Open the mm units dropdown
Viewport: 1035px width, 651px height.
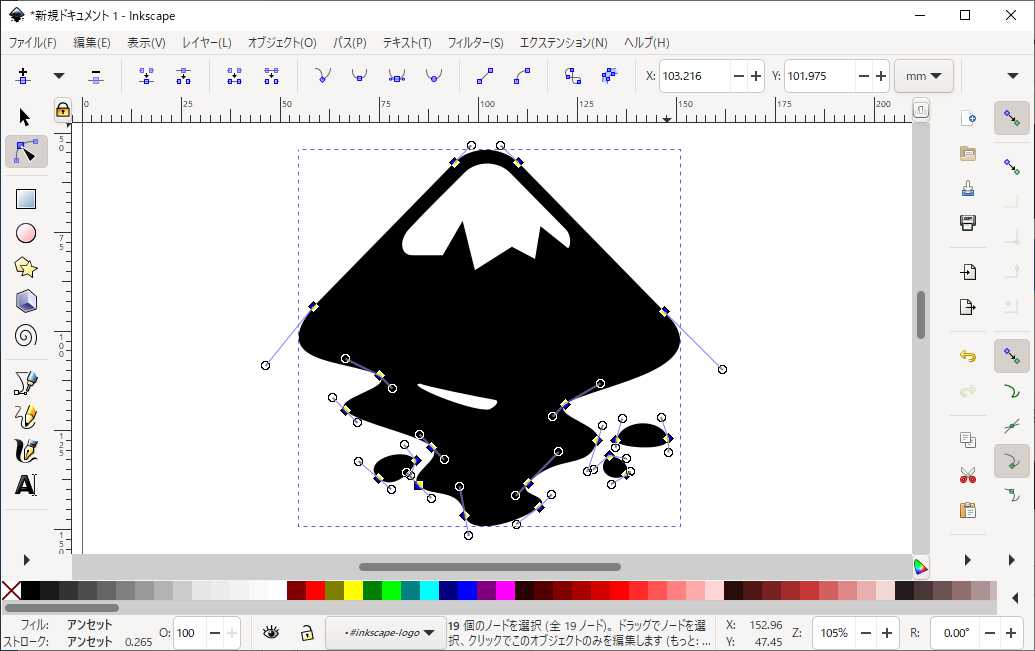point(923,76)
